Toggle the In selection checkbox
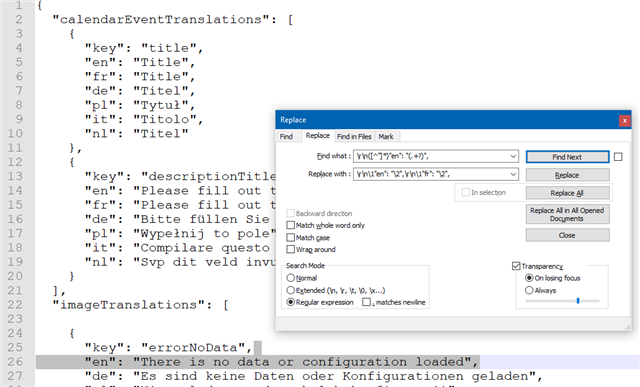The height and width of the screenshot is (387, 640). [x=465, y=192]
